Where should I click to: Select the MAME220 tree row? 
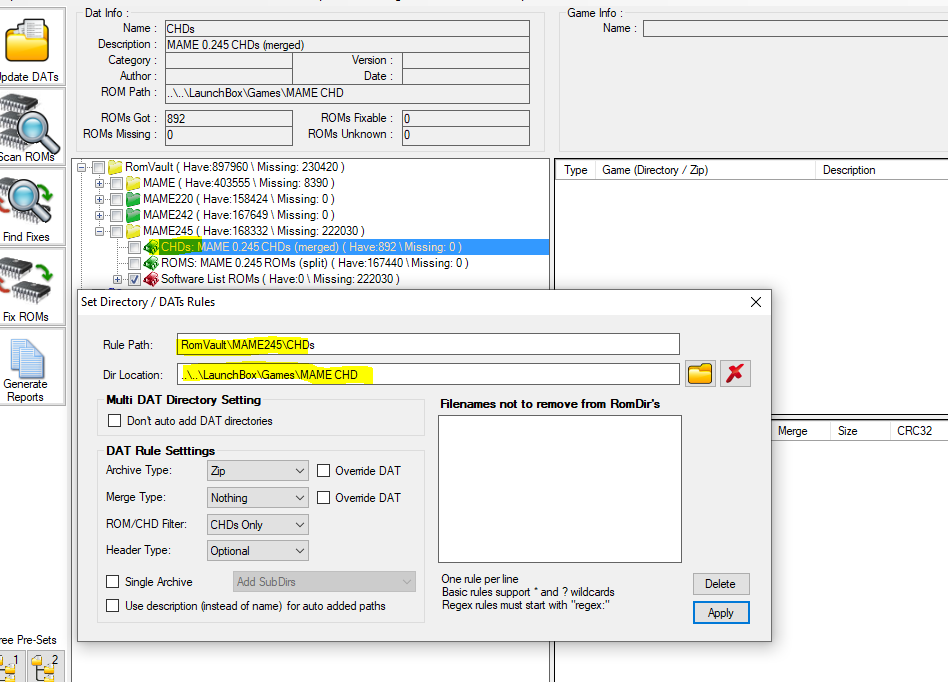pos(238,199)
